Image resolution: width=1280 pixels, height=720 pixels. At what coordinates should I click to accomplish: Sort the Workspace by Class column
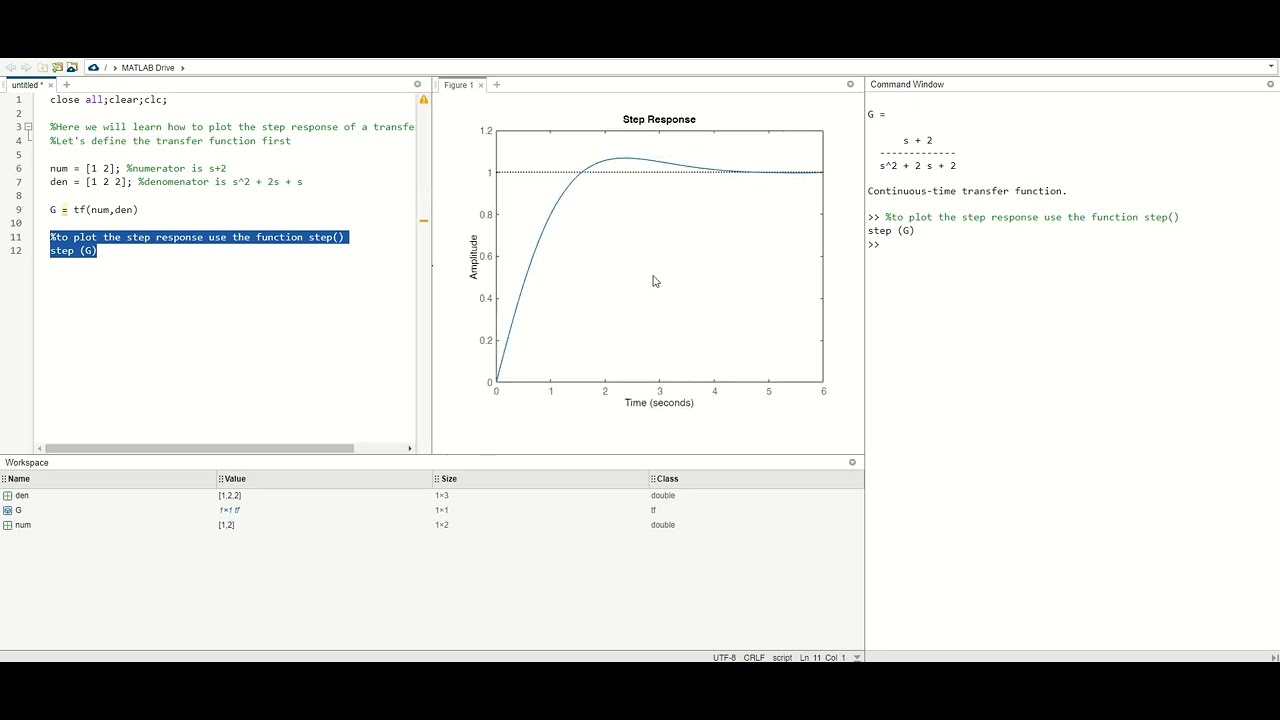tap(757, 479)
